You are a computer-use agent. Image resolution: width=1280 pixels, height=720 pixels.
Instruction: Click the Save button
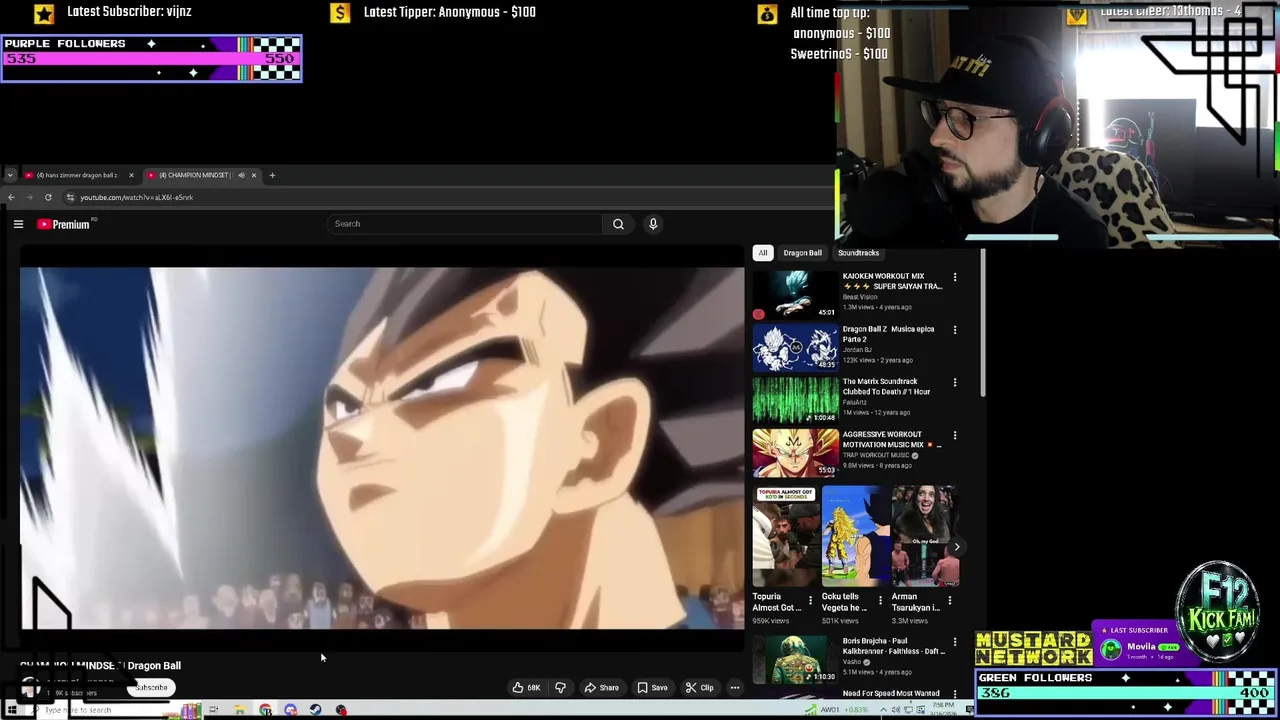click(652, 687)
